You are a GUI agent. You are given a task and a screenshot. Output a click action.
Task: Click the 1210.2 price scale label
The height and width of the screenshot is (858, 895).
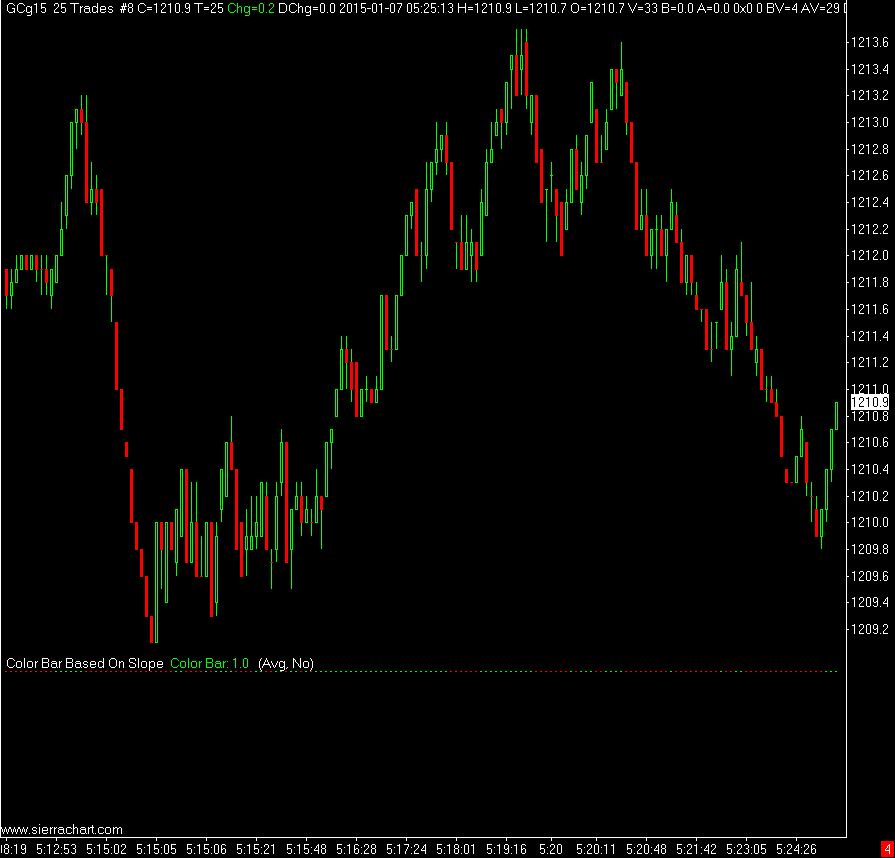coord(870,496)
